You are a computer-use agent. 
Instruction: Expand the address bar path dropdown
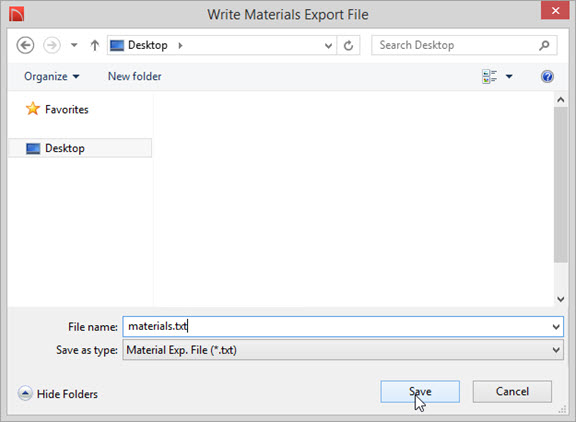328,46
